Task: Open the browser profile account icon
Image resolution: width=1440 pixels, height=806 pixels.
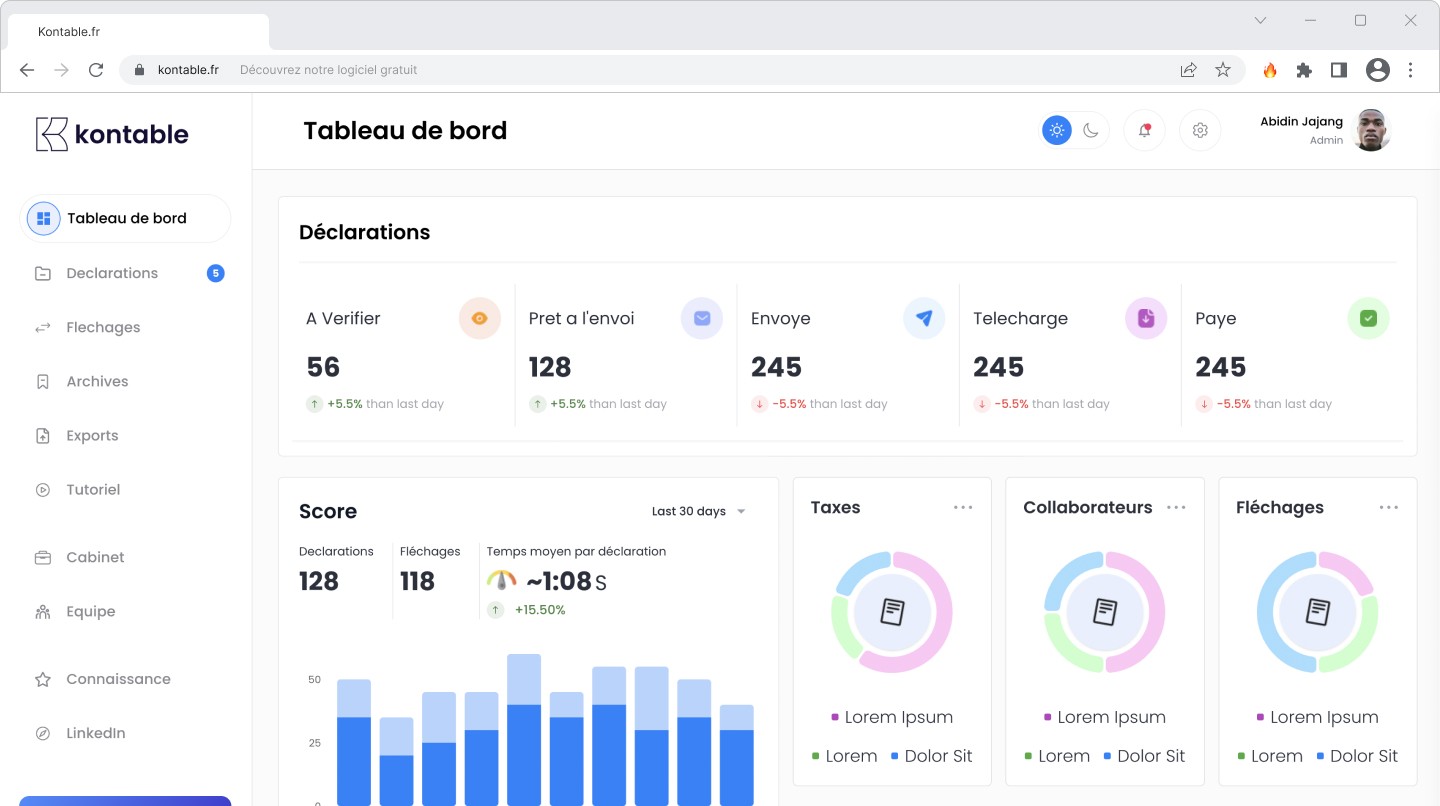Action: click(x=1378, y=70)
